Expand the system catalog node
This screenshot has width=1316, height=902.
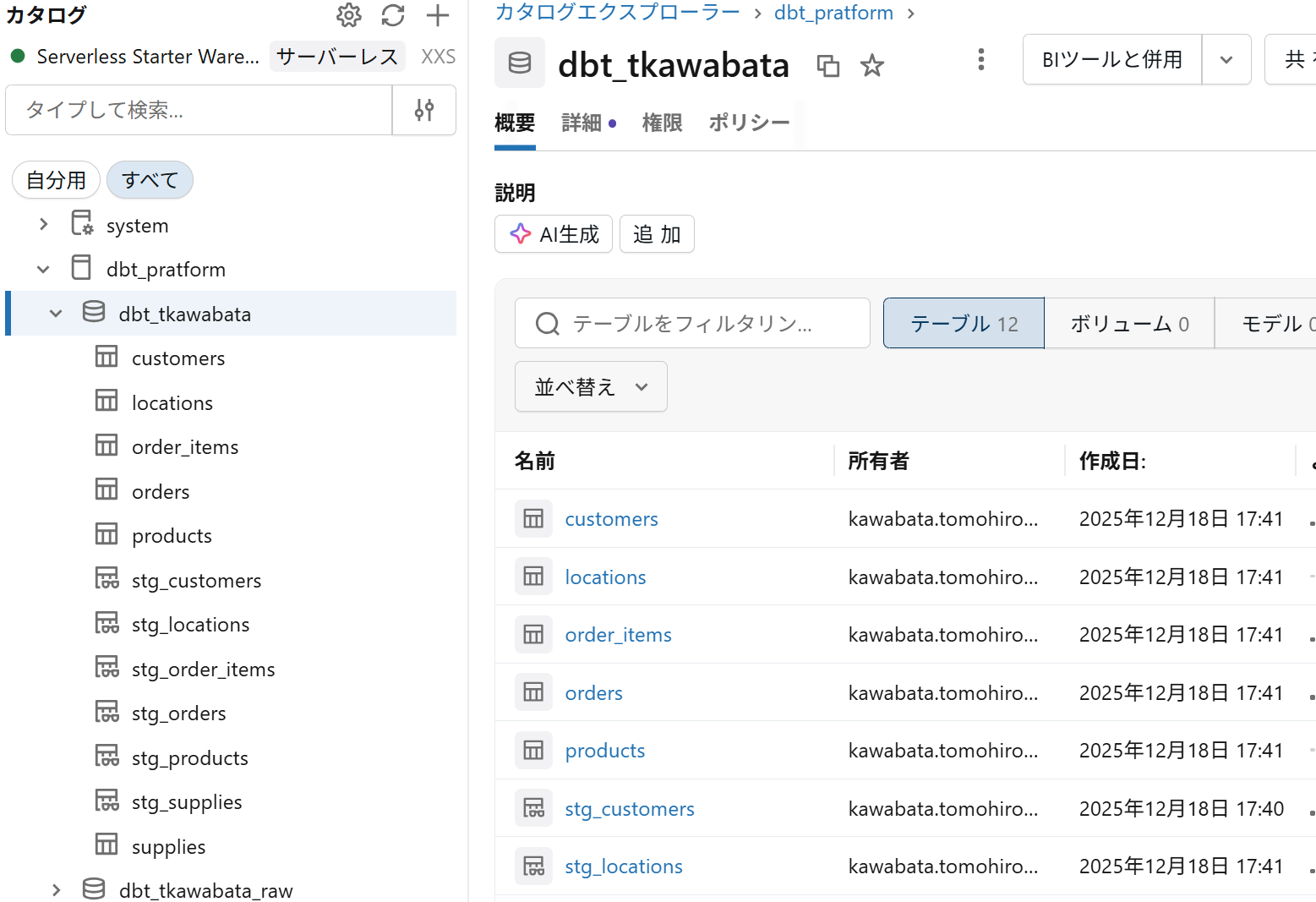pos(44,225)
